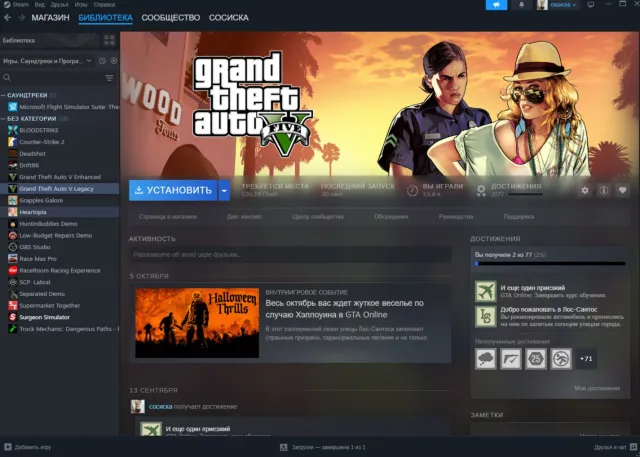Click the downloads icon in bottom bar
This screenshot has width=640, height=457.
tap(284, 447)
